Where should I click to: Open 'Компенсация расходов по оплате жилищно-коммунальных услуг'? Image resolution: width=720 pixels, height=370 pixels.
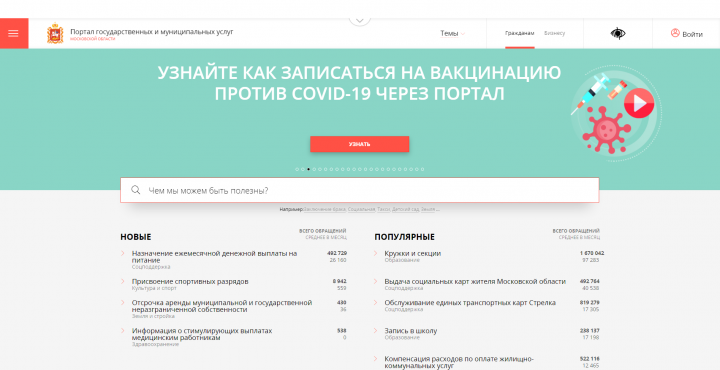(459, 362)
